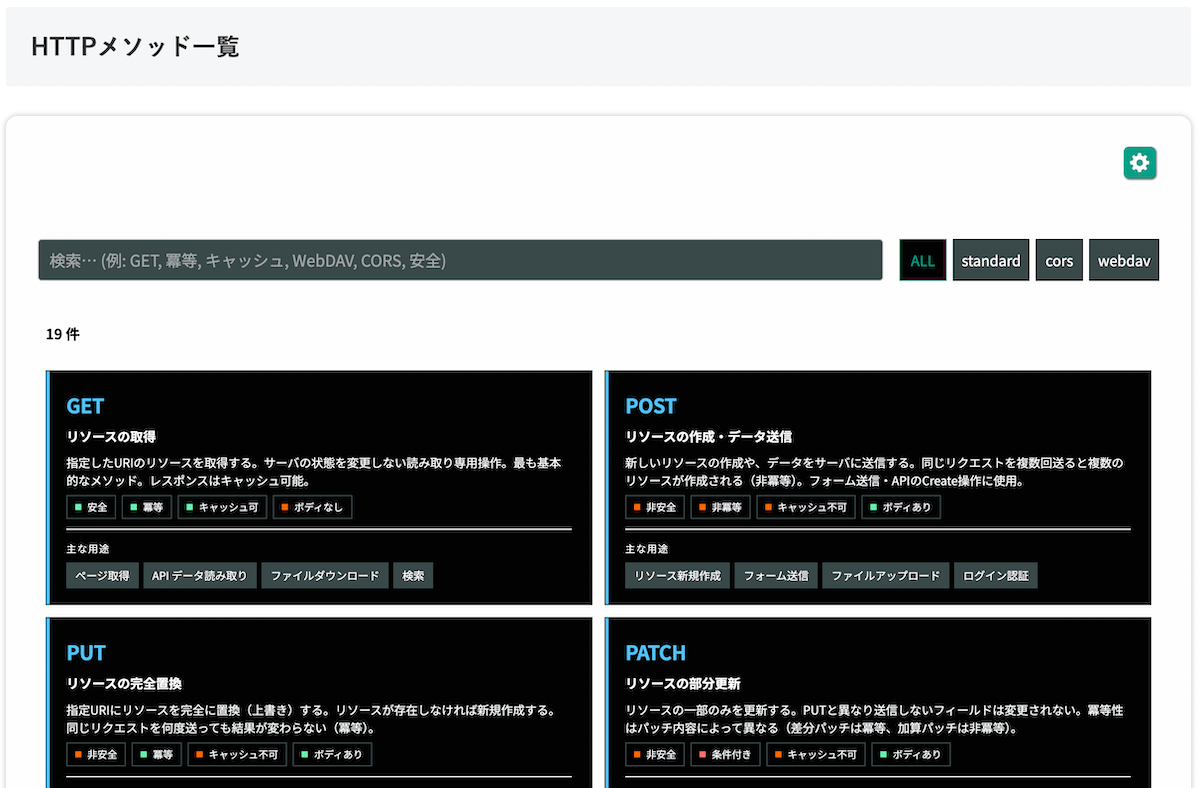Screen dimensions: 1200x788
Task: Click the 検索 usage tag under GET
Action: click(x=413, y=575)
